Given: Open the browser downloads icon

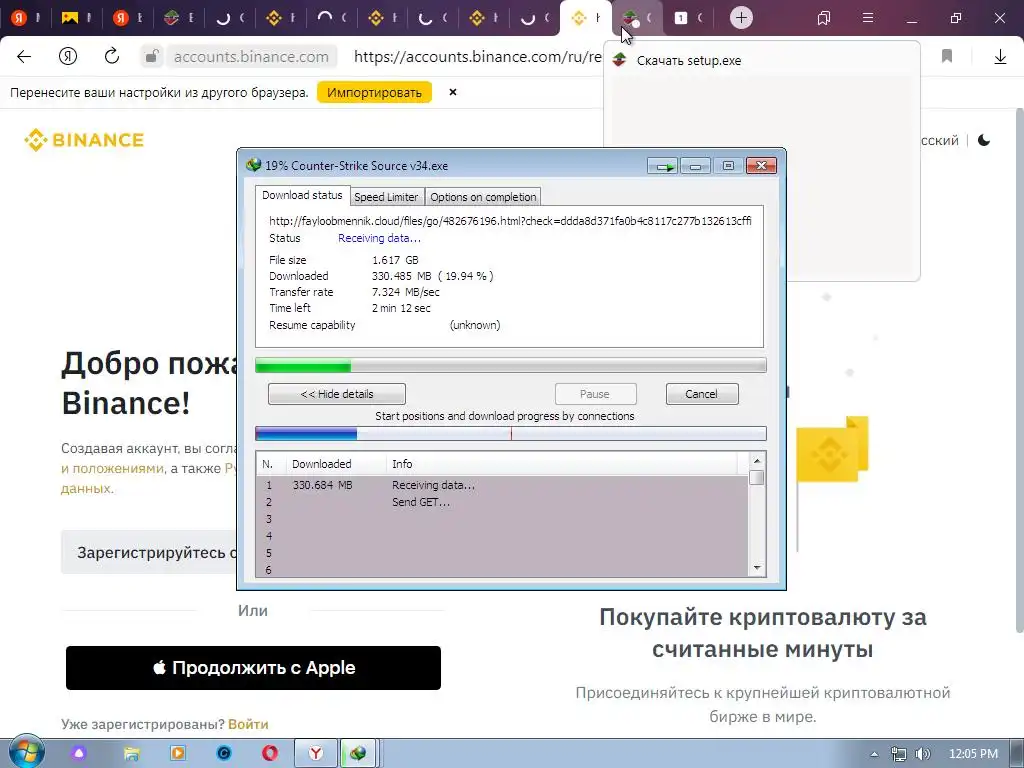Looking at the screenshot, I should [x=1000, y=57].
